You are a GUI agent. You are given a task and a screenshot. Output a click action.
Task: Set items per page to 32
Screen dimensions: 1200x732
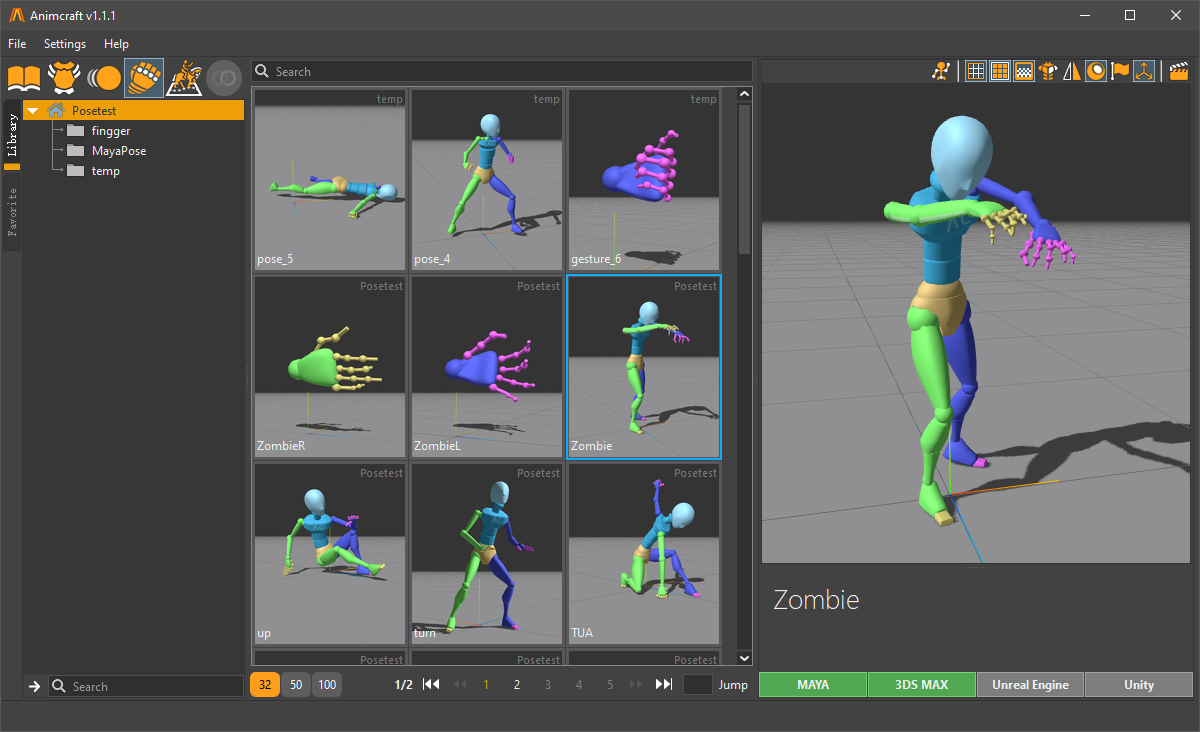coord(265,685)
